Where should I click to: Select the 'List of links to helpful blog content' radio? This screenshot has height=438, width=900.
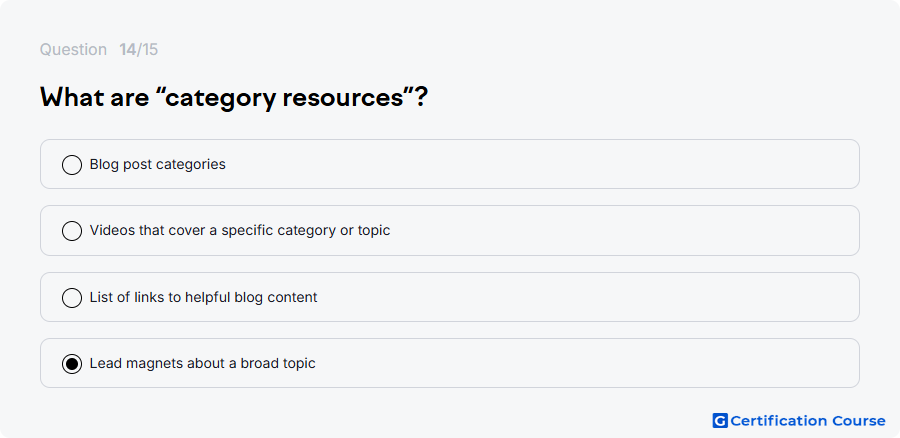tap(72, 298)
